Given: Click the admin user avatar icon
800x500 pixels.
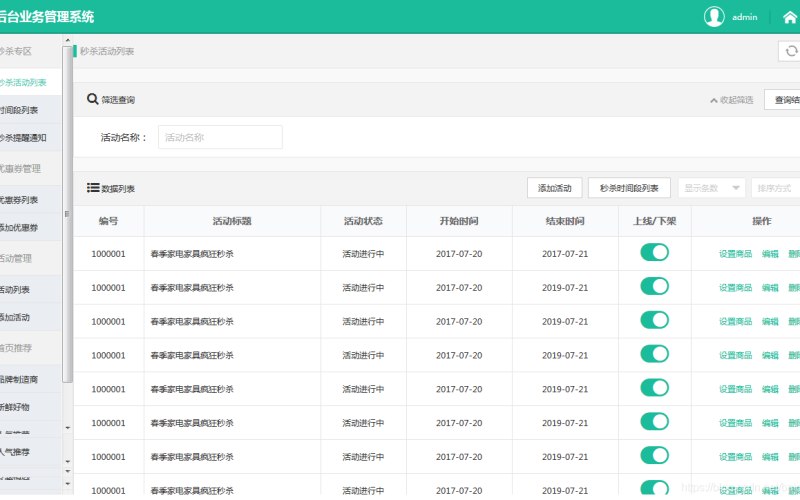Looking at the screenshot, I should click(x=714, y=16).
